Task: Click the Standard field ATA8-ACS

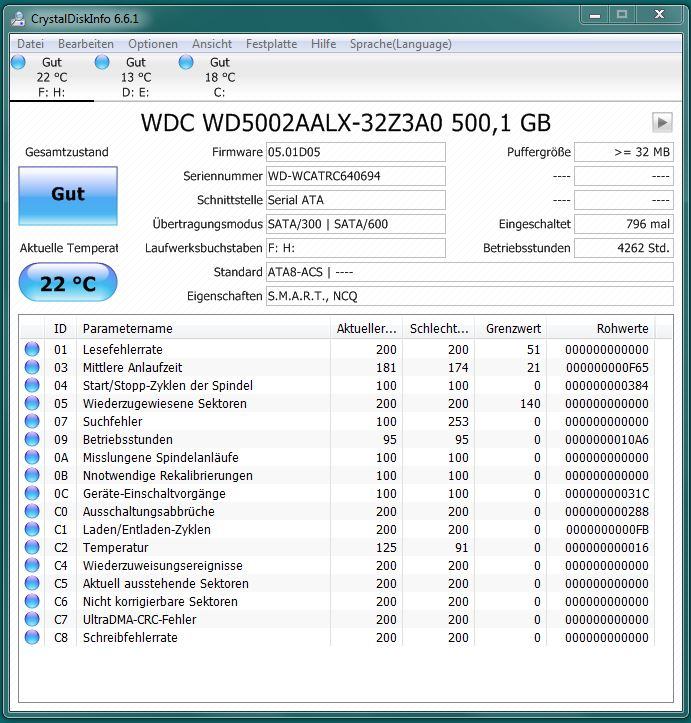Action: click(x=469, y=272)
